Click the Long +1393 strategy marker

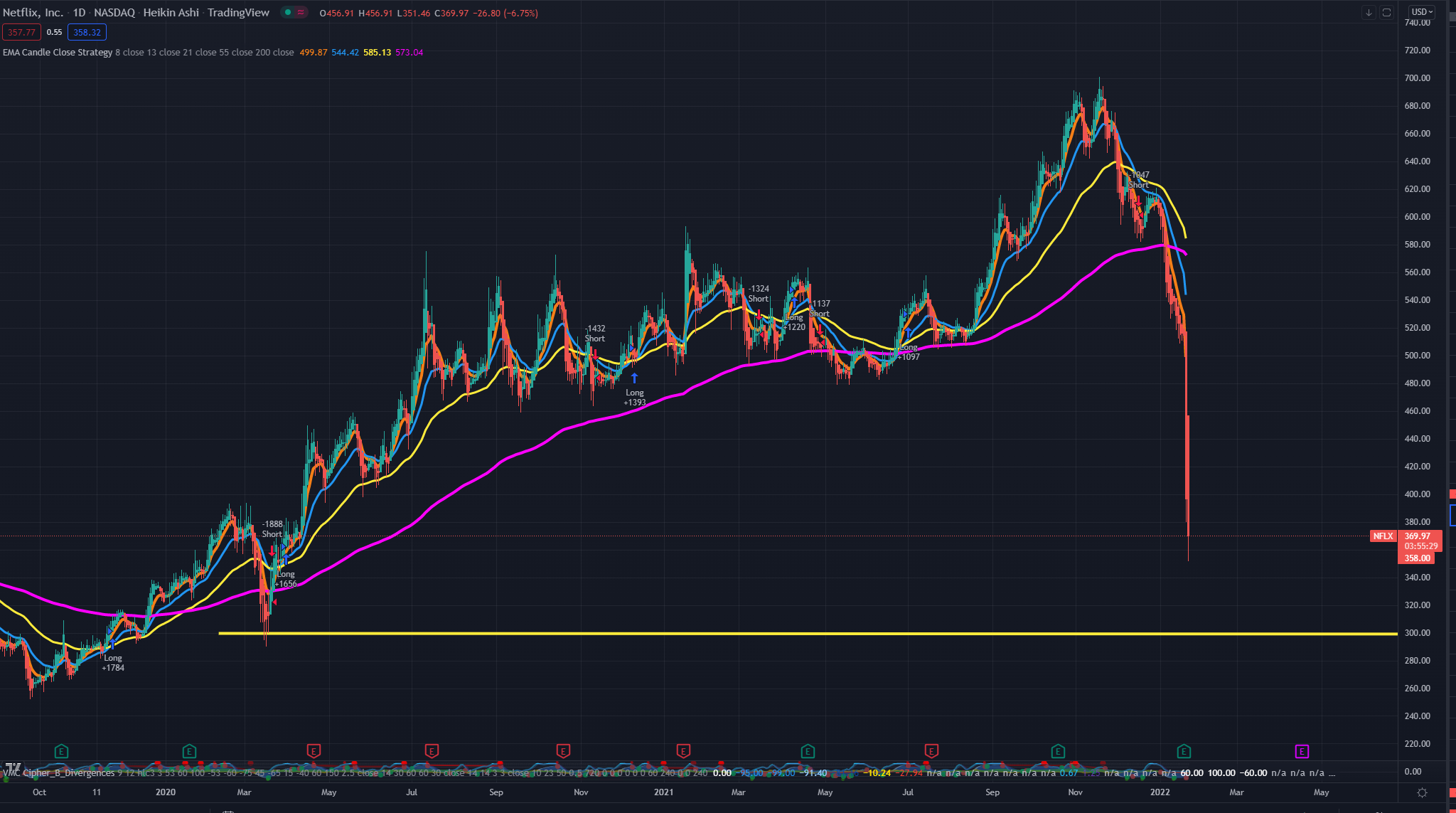point(635,398)
